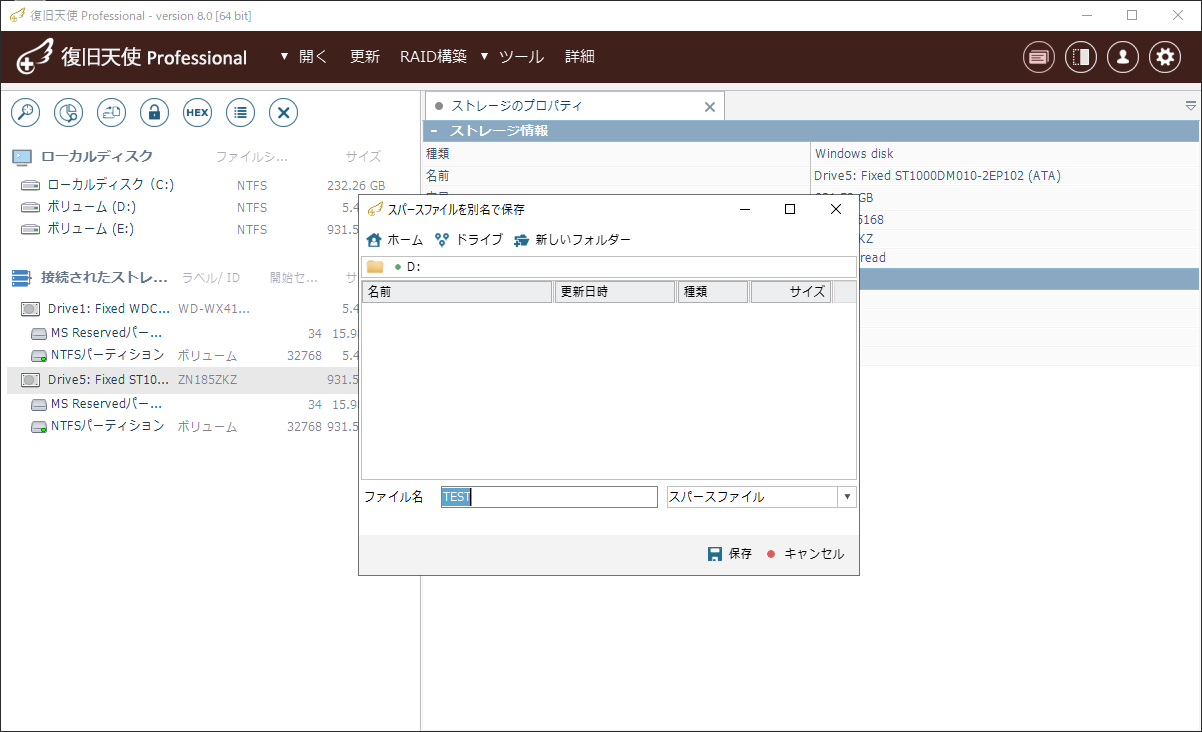The width and height of the screenshot is (1202, 732).
Task: Close the ストレージのプロパティ tab
Action: [x=710, y=107]
